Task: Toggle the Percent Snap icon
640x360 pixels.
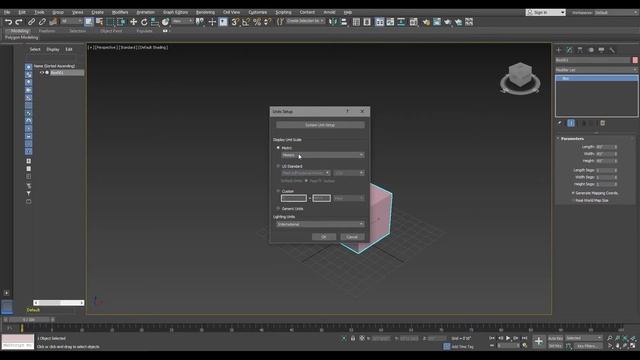Action: (257, 22)
